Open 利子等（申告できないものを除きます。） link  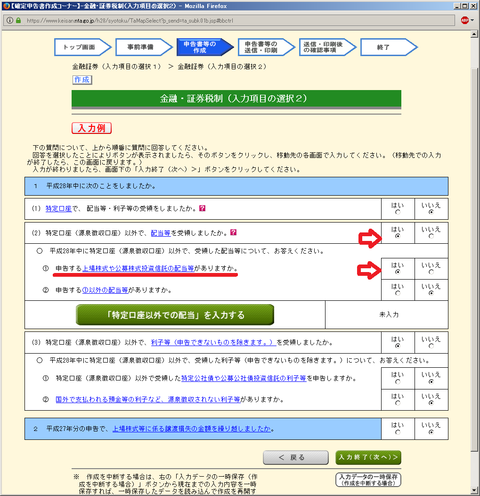[214, 342]
